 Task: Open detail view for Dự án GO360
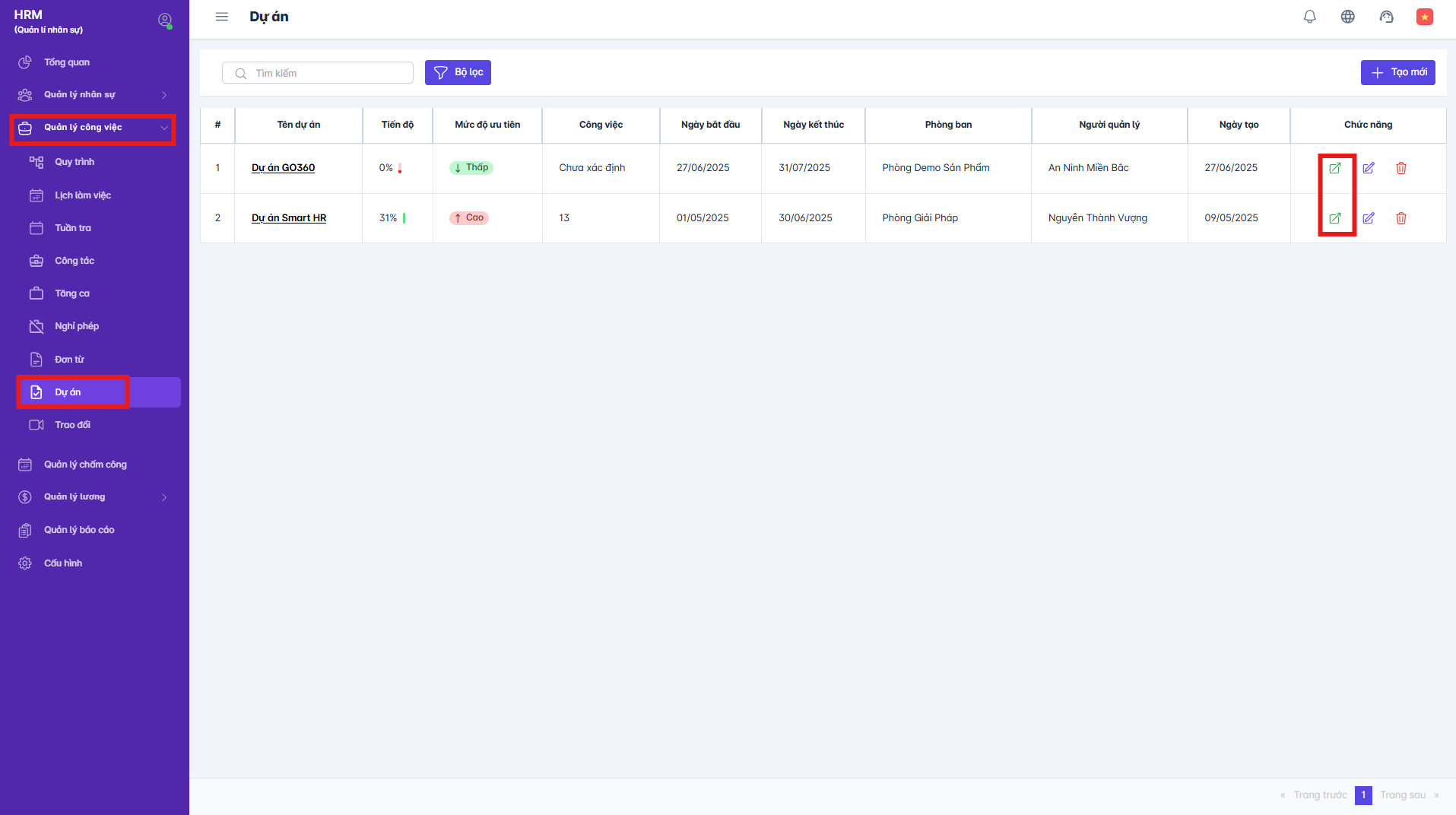[1334, 168]
